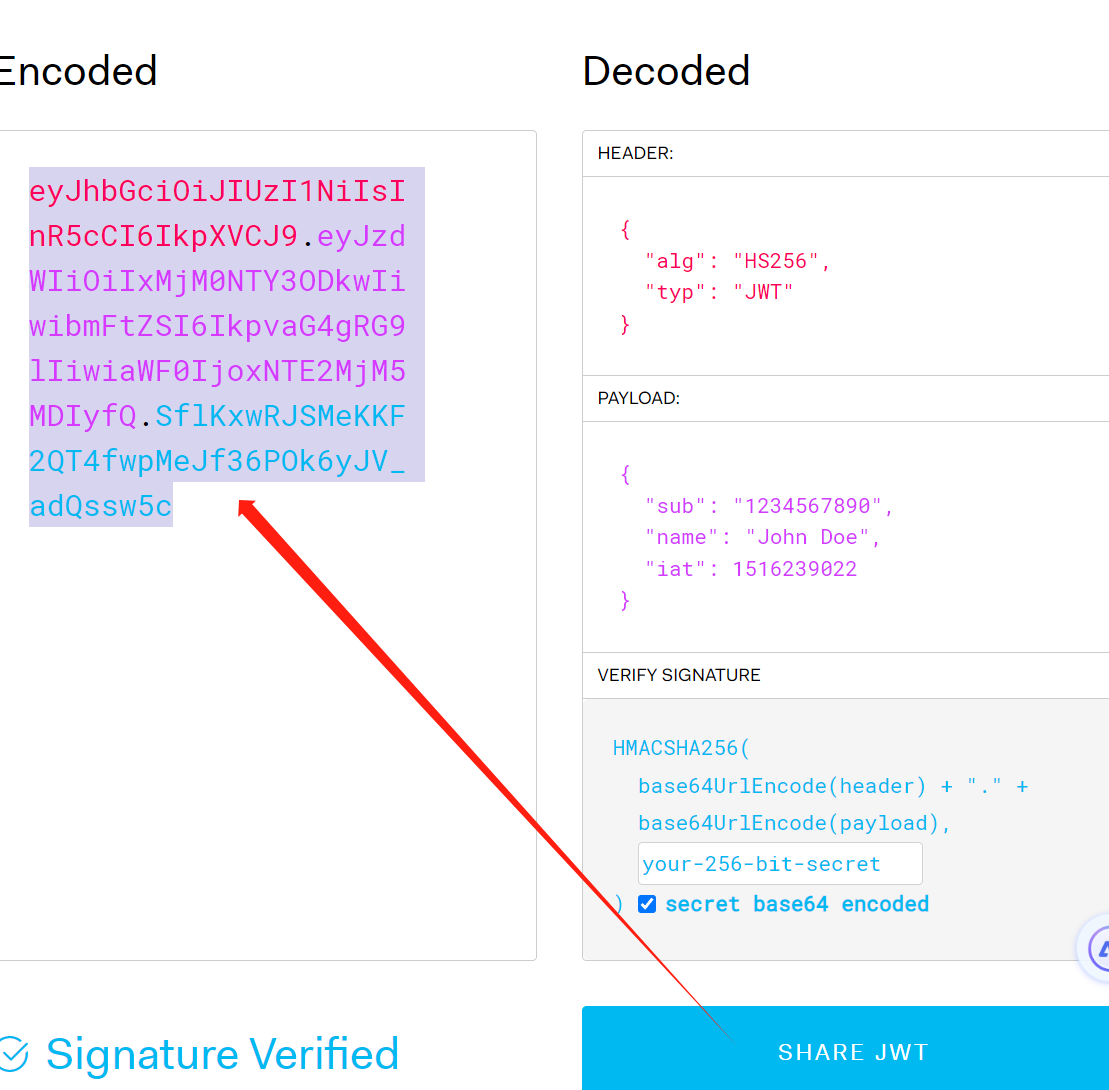Focus the your-256-bit-secret input field
This screenshot has width=1109, height=1090.
point(779,864)
